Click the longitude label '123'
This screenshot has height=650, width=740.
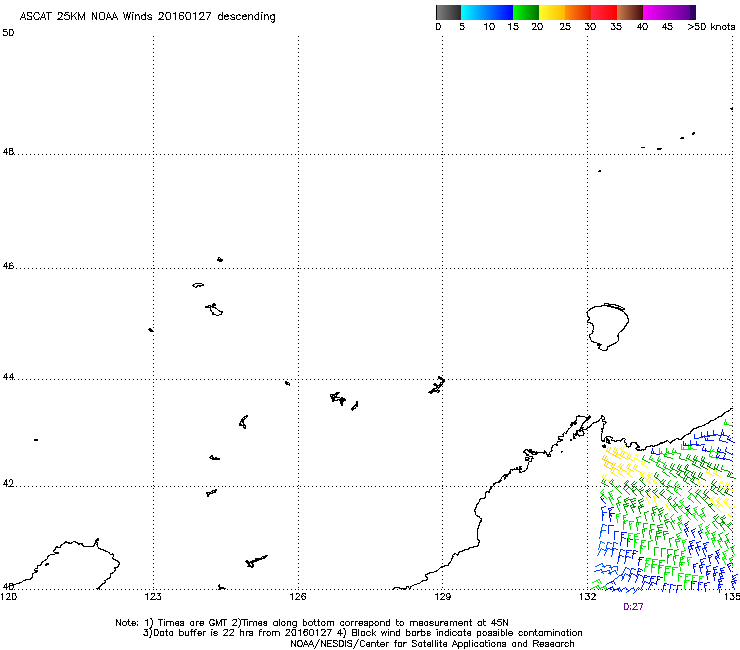[x=153, y=597]
